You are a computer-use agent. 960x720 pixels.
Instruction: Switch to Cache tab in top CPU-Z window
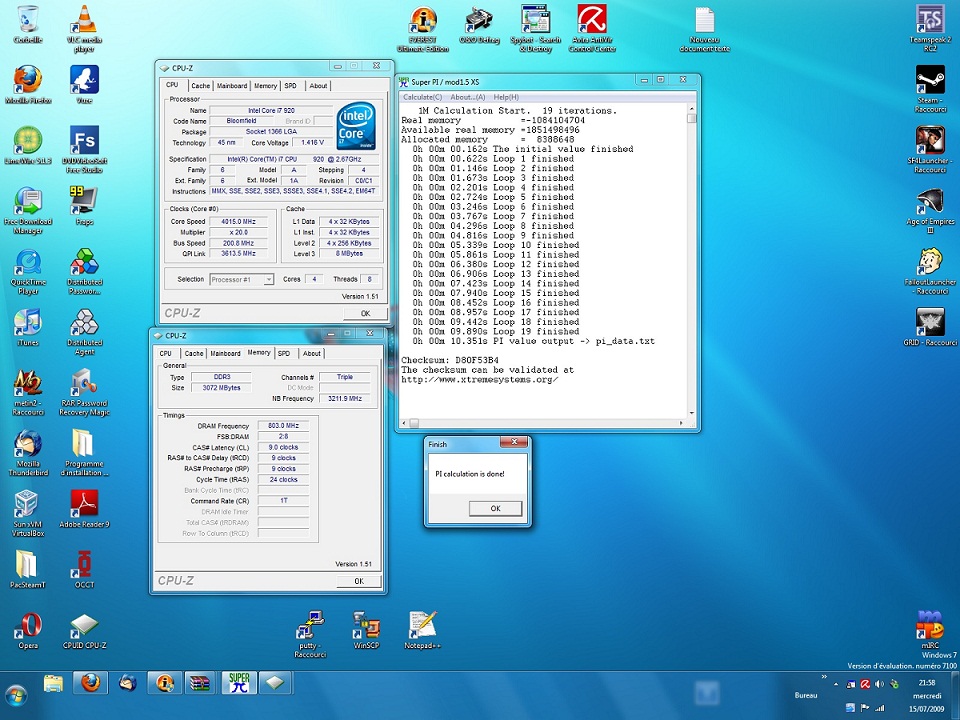click(200, 86)
